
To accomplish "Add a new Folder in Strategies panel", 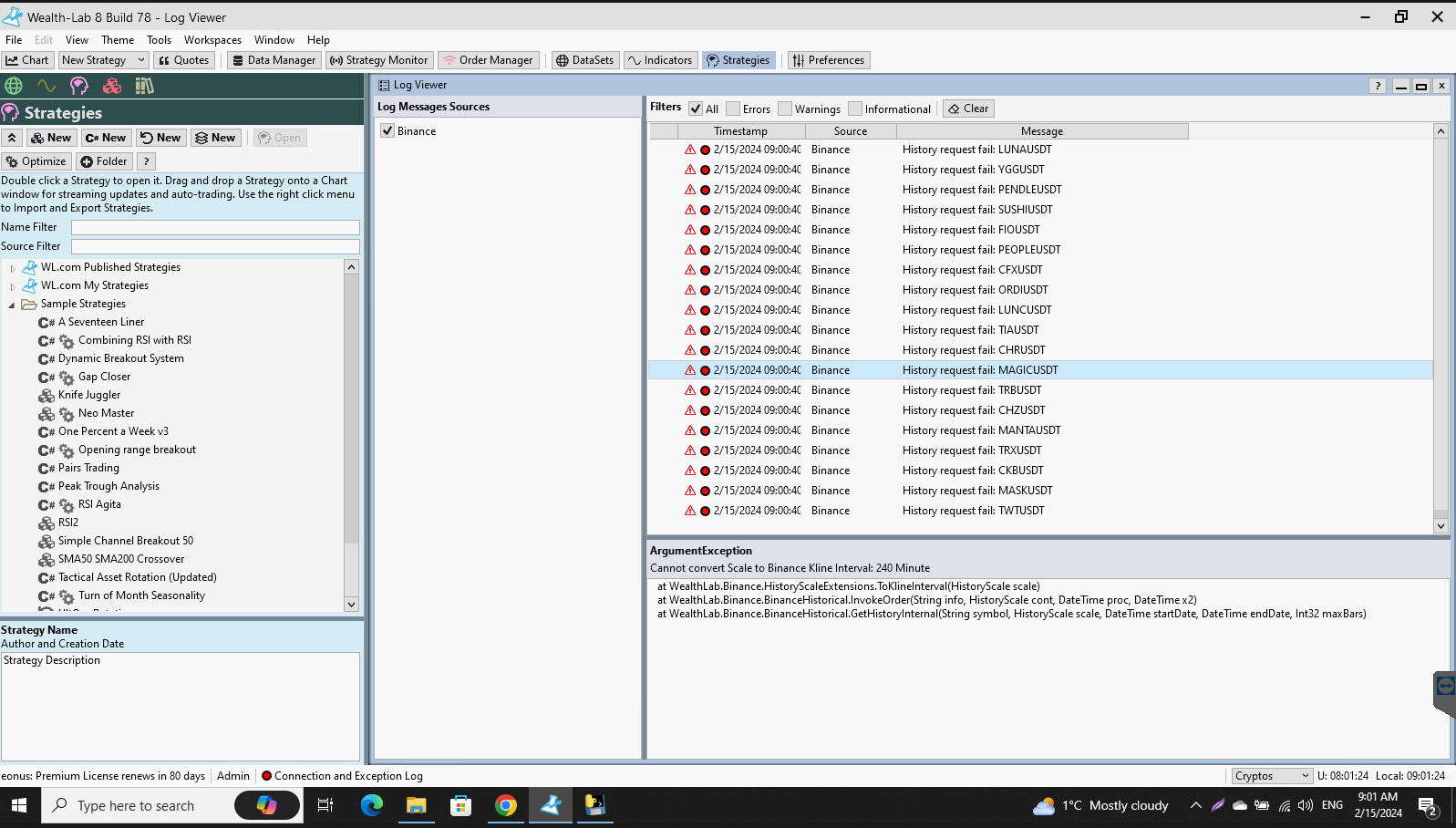I will (104, 161).
